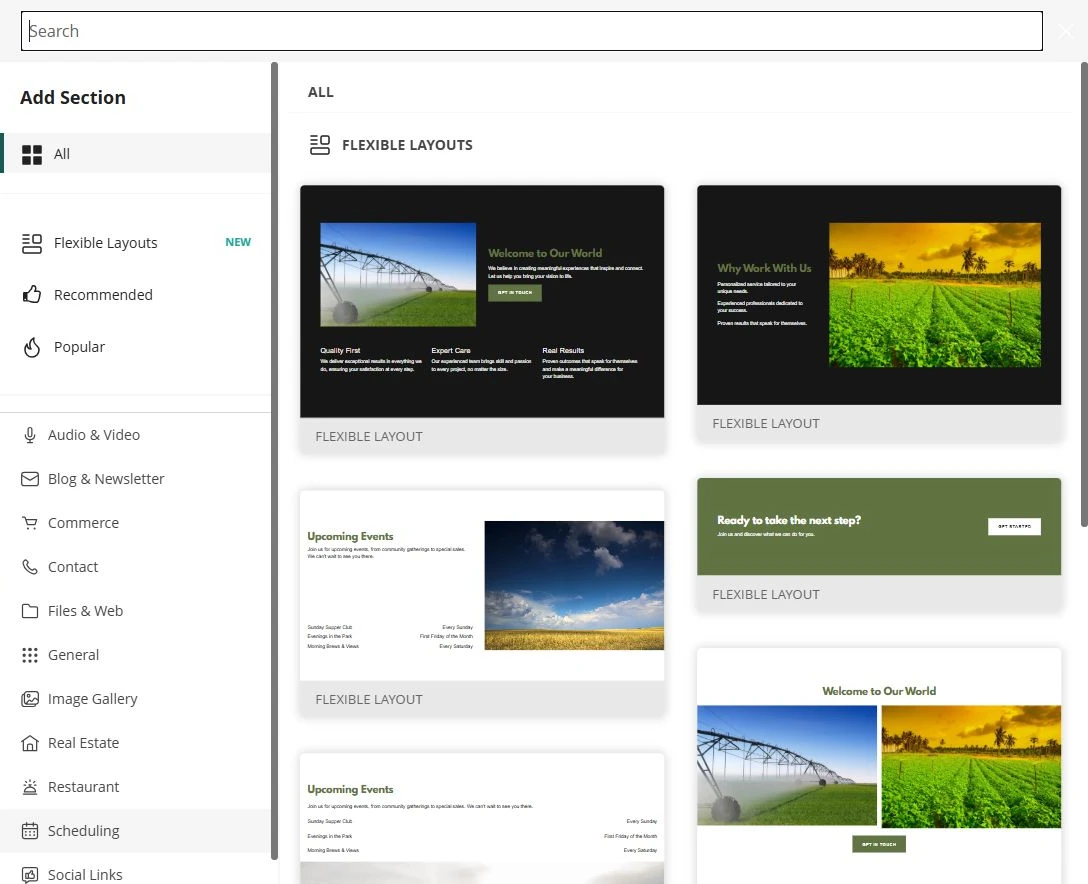Screen dimensions: 1088x884
Task: Click the 'FLEXIBLE LAYOUTS' section heading text
Action: click(x=407, y=145)
